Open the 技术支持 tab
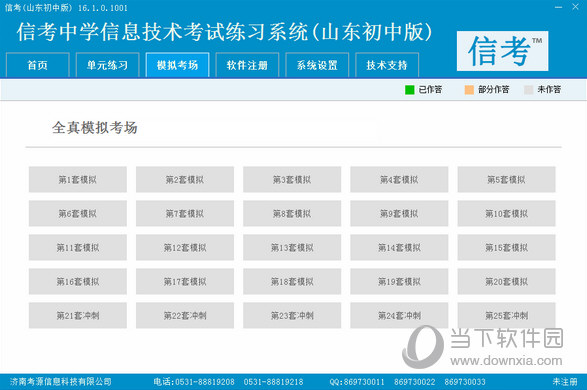 387,65
